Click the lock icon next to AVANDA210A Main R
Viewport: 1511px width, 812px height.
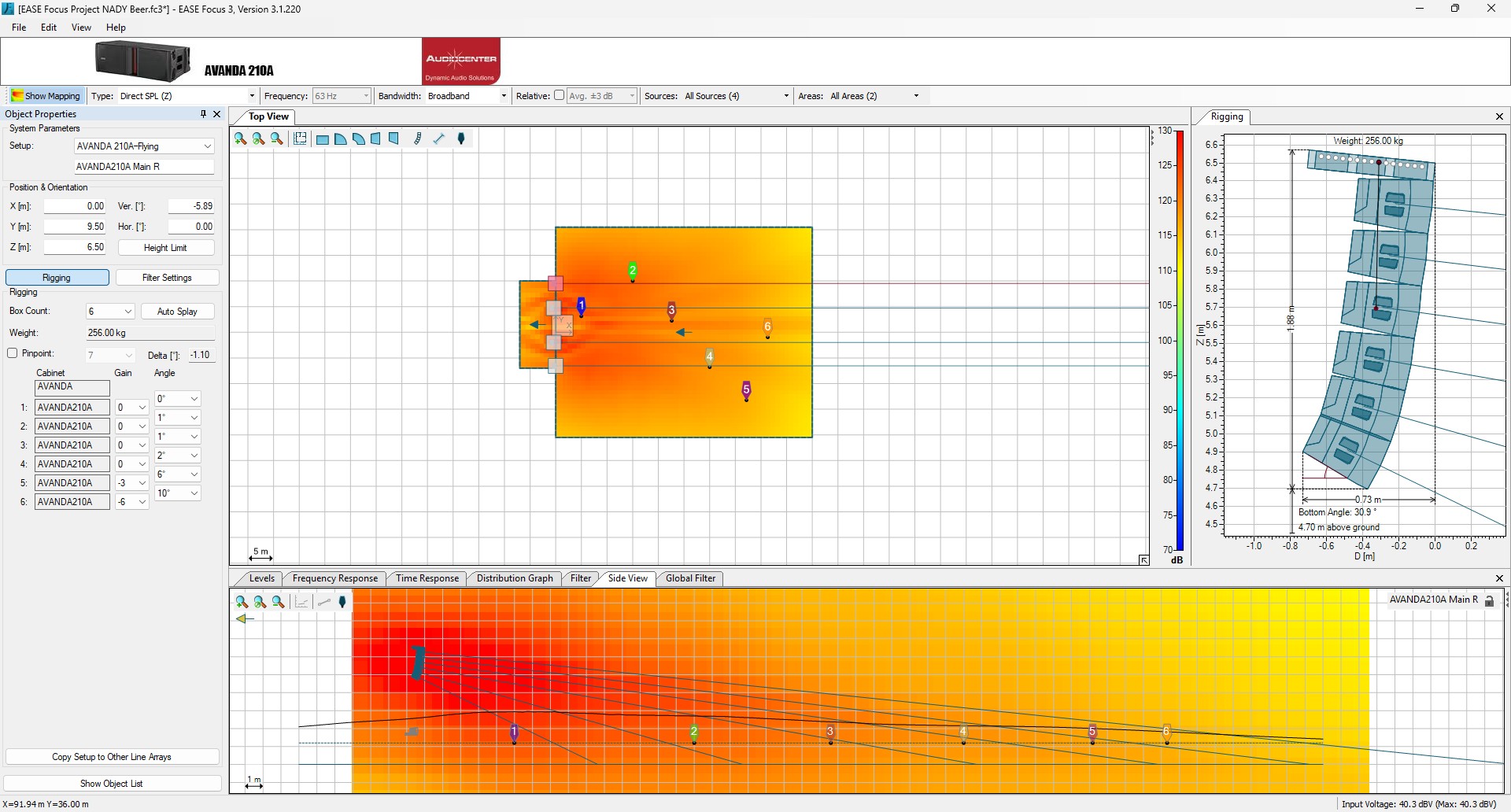(1490, 600)
